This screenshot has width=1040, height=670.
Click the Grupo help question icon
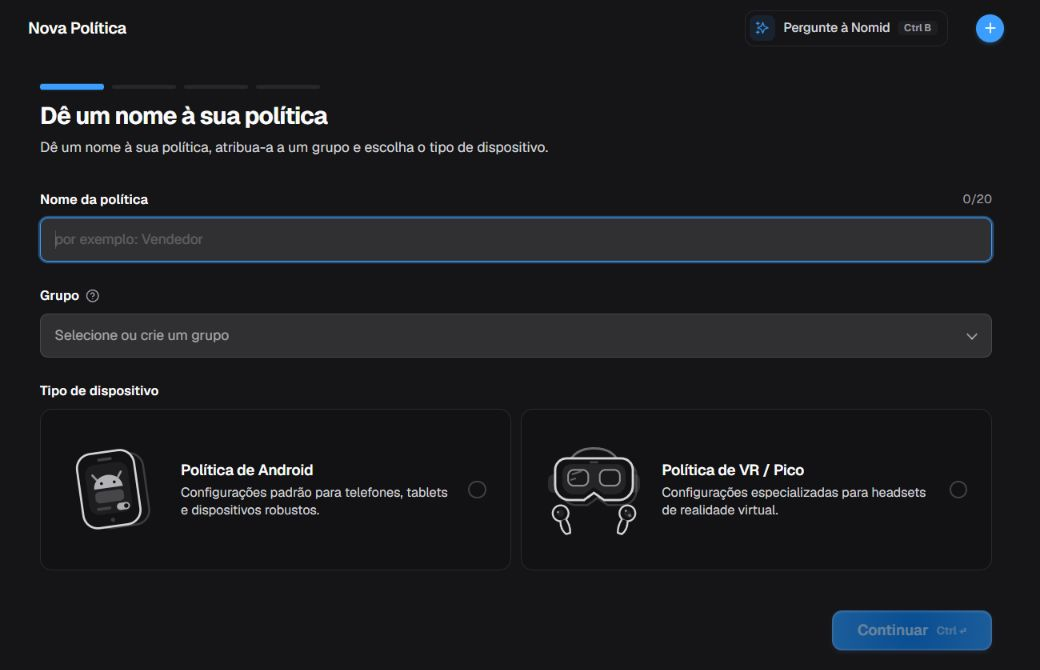pos(93,296)
